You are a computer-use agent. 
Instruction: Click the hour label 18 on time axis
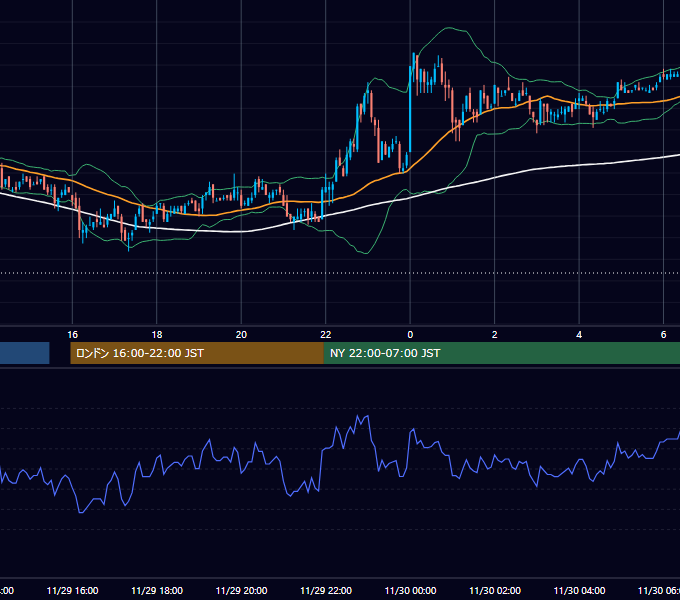[x=157, y=335]
